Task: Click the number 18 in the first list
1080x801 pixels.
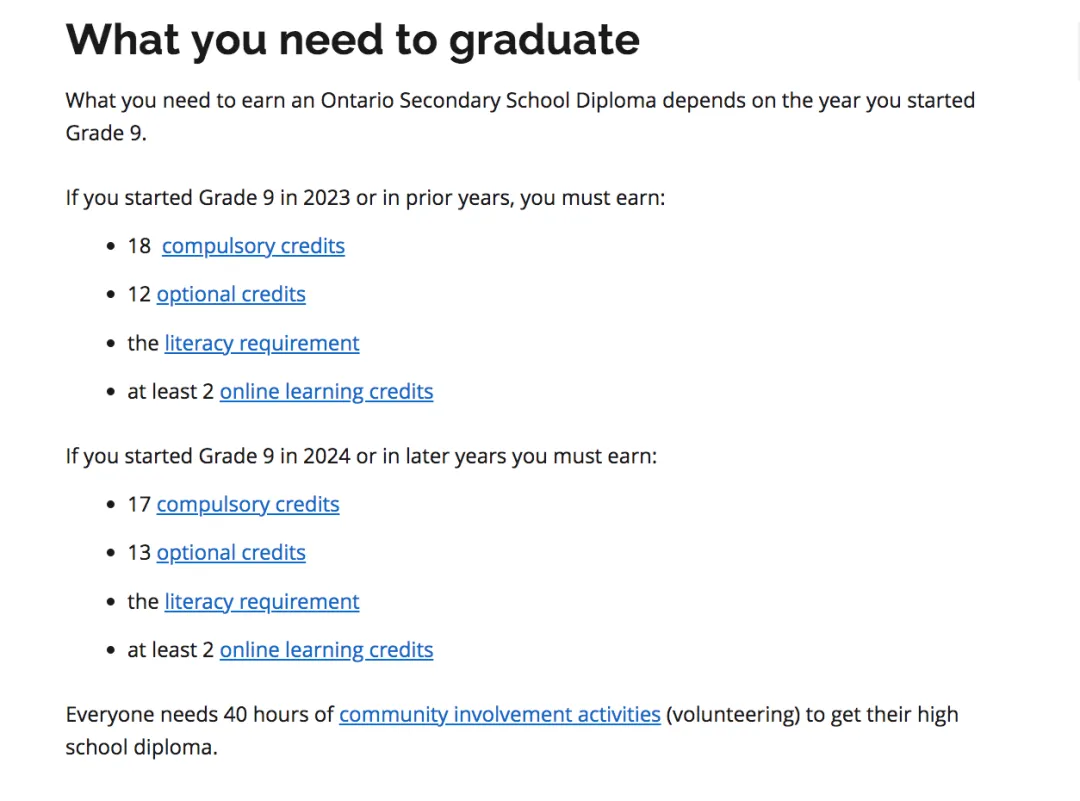Action: (x=139, y=246)
